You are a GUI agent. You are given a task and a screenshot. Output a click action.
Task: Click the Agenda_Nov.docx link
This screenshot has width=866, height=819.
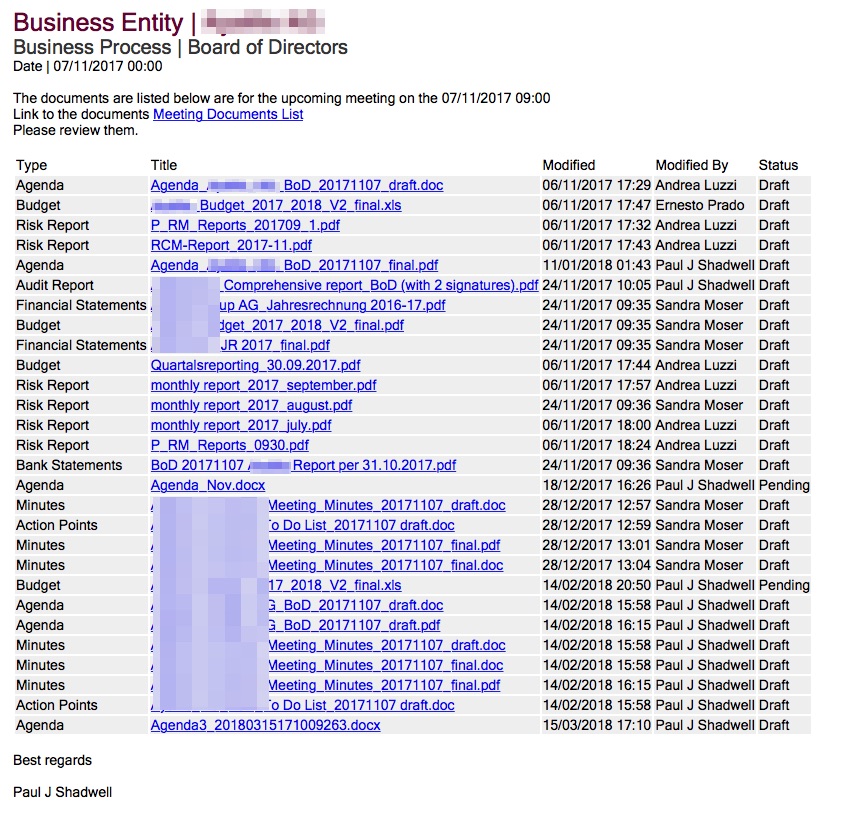(x=208, y=485)
